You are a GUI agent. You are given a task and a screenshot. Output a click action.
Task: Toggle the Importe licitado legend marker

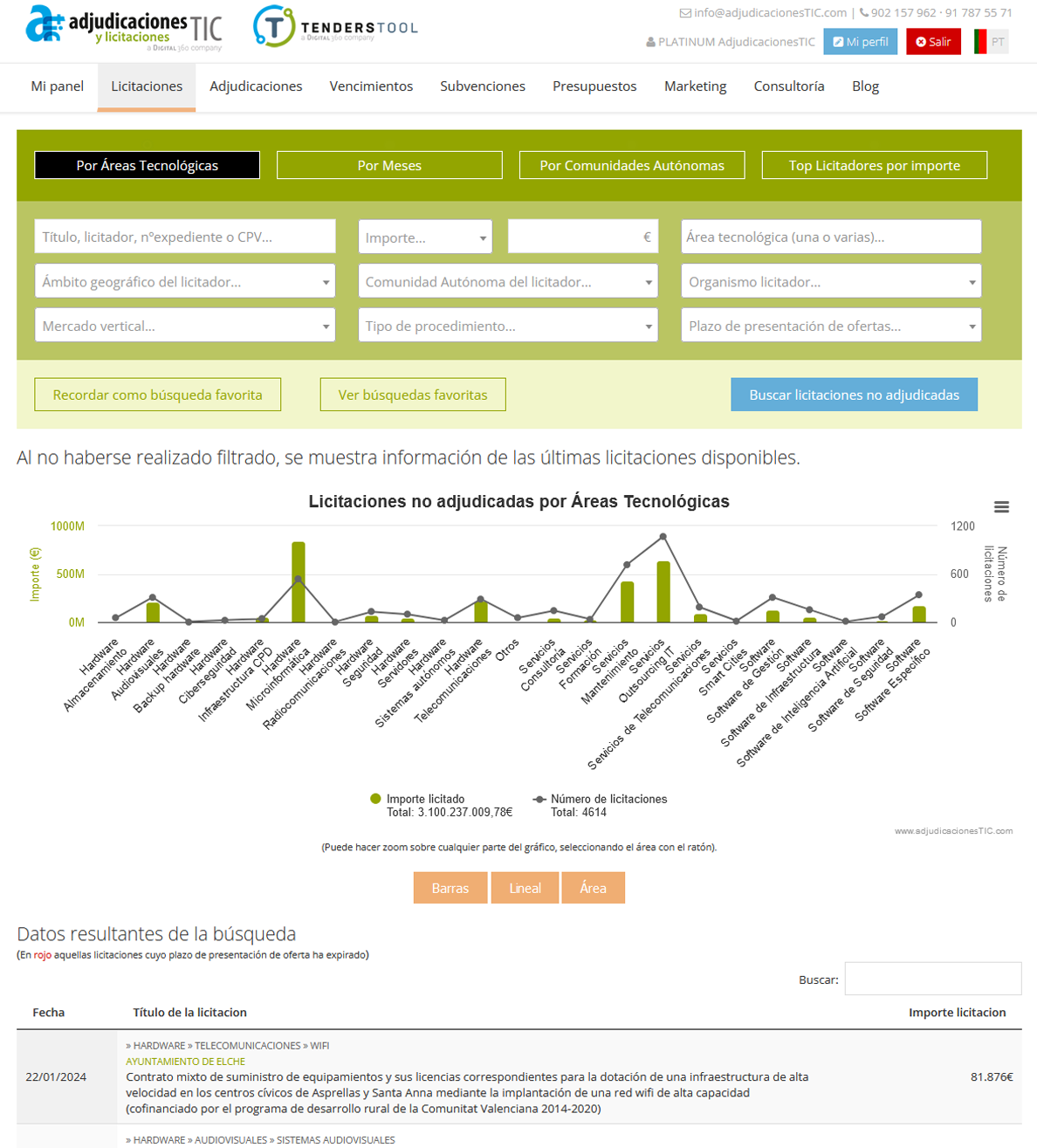[375, 799]
